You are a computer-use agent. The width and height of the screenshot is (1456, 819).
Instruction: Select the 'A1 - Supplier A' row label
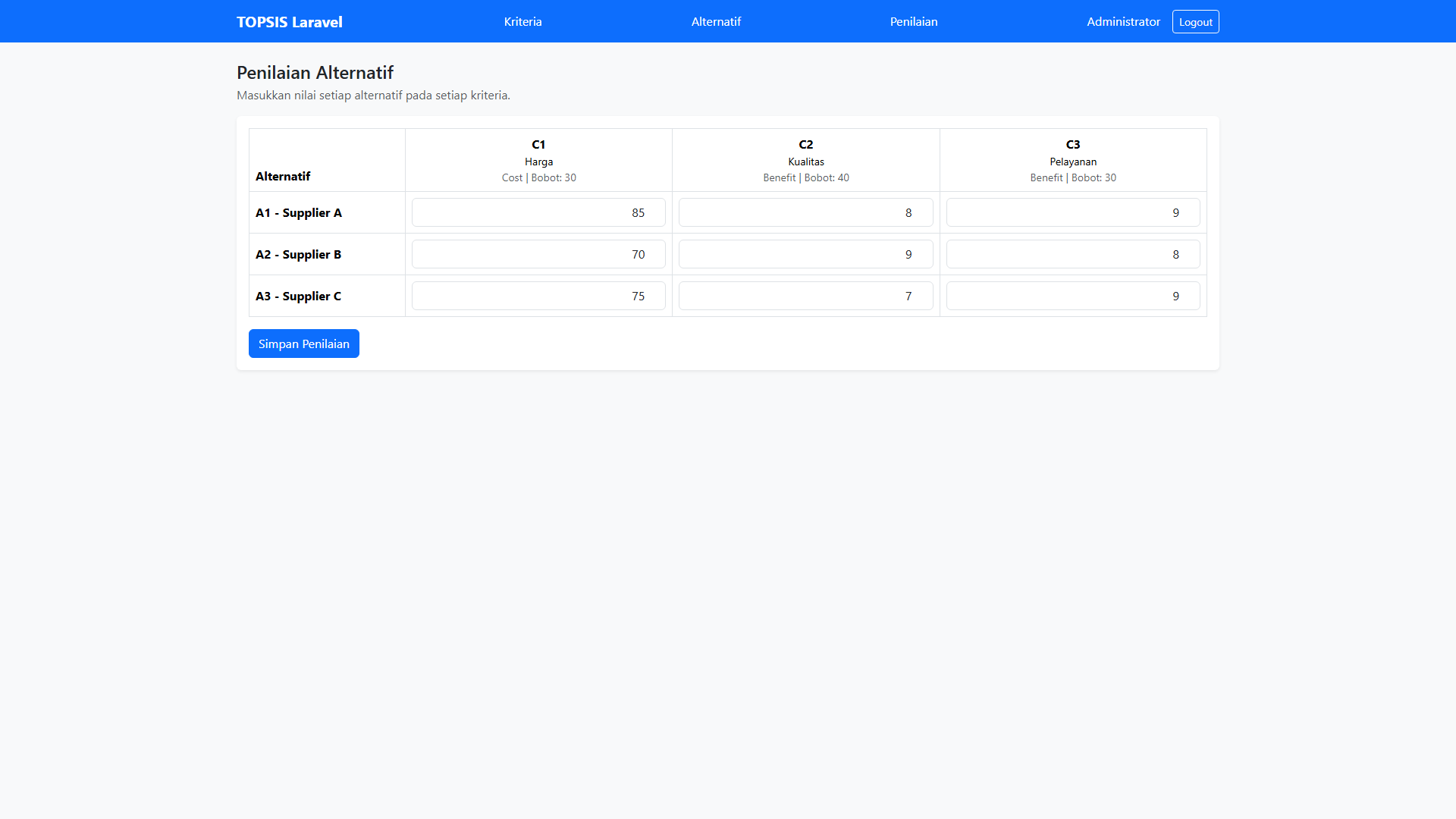pyautogui.click(x=299, y=212)
